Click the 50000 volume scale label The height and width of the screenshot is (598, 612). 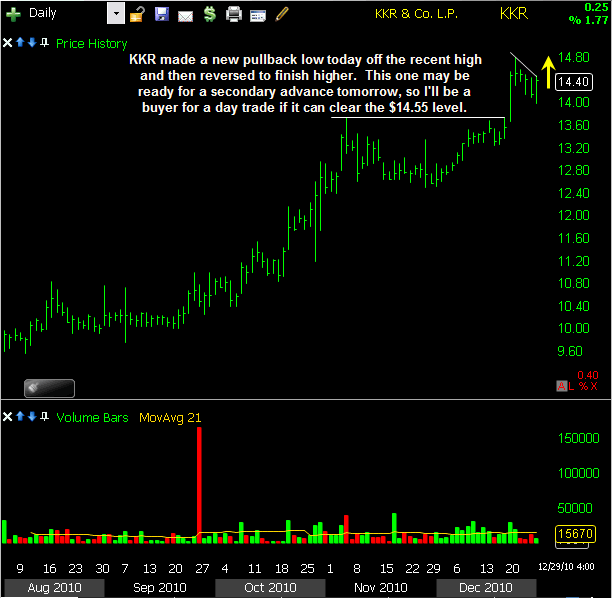pyautogui.click(x=575, y=508)
